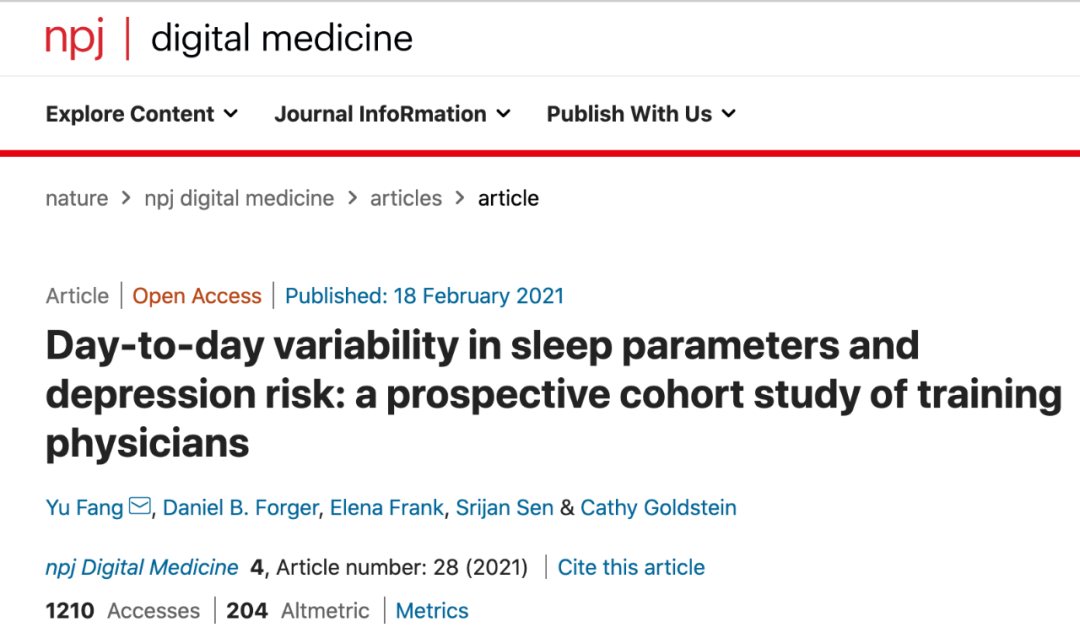
Task: Open npj digital medicine breadcrumb link
Action: point(239,198)
